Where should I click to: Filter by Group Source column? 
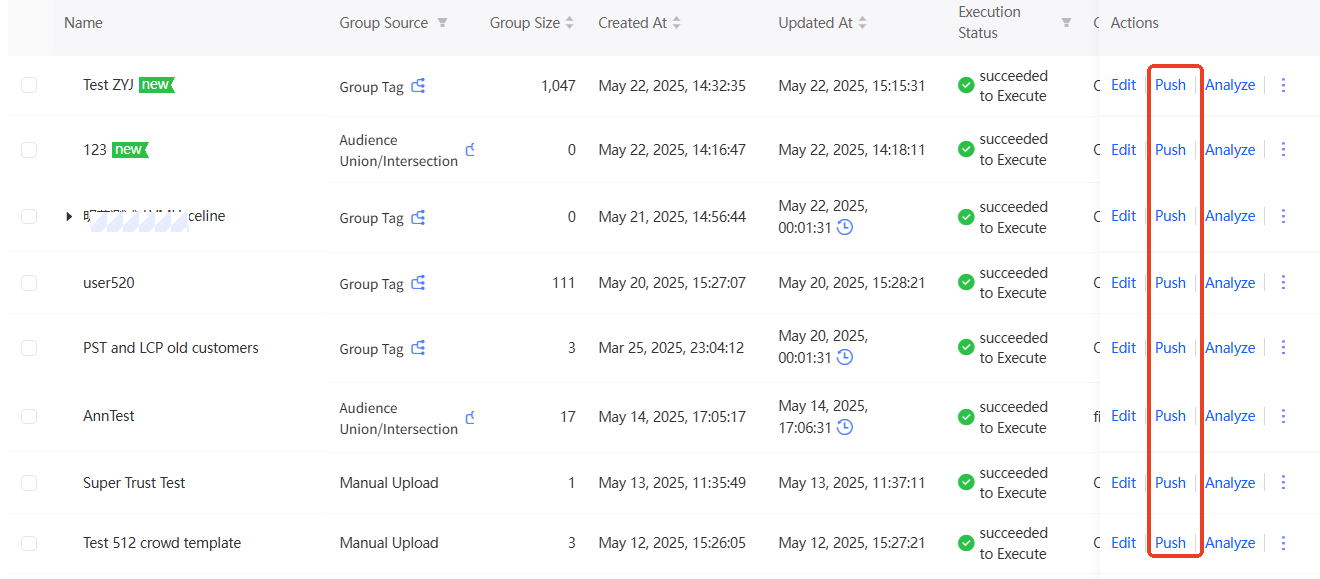tap(442, 23)
